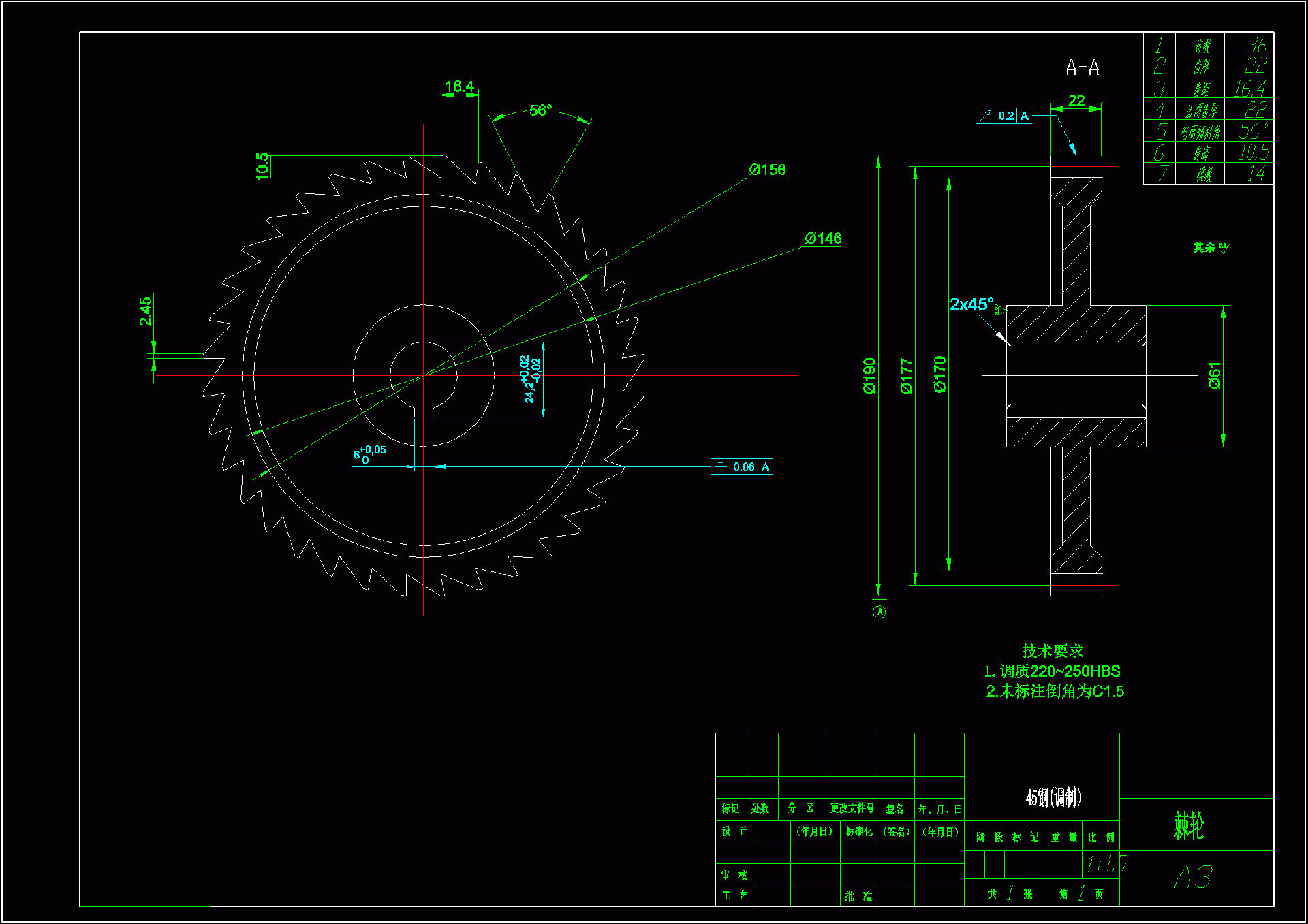Click the Ø156 diameter label
Viewport: 1308px width, 924px height.
pyautogui.click(x=767, y=170)
